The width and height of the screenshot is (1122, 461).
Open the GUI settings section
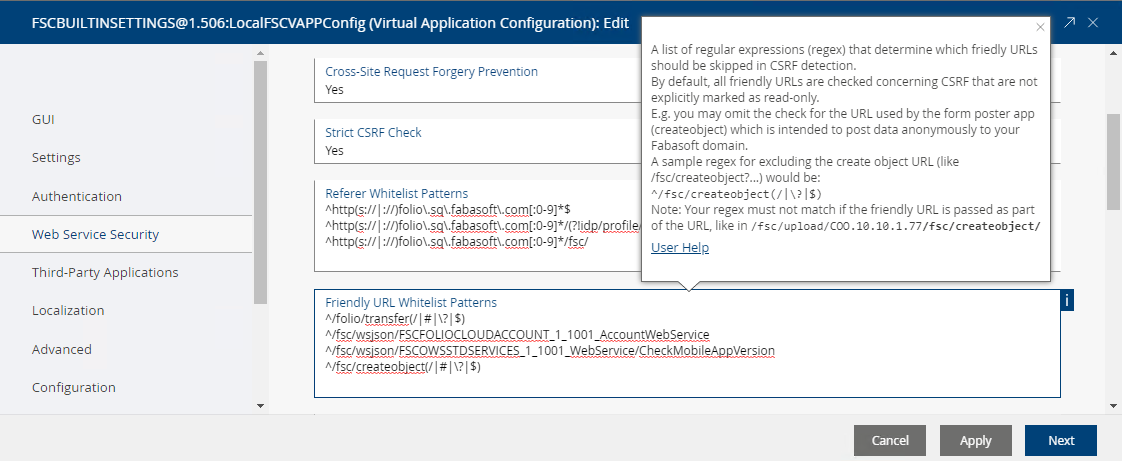[x=43, y=119]
